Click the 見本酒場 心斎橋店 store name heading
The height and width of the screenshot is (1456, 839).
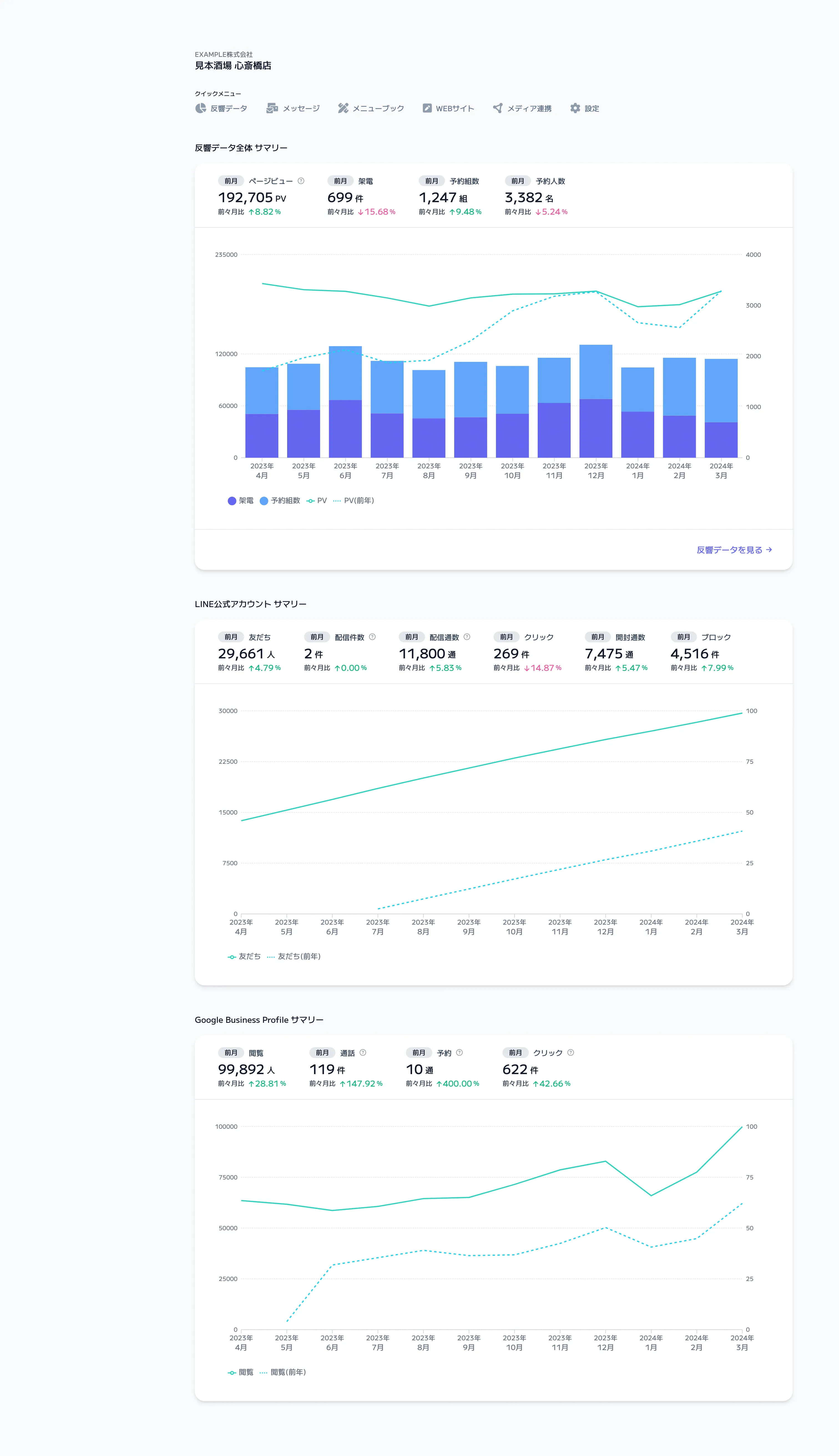(x=233, y=66)
